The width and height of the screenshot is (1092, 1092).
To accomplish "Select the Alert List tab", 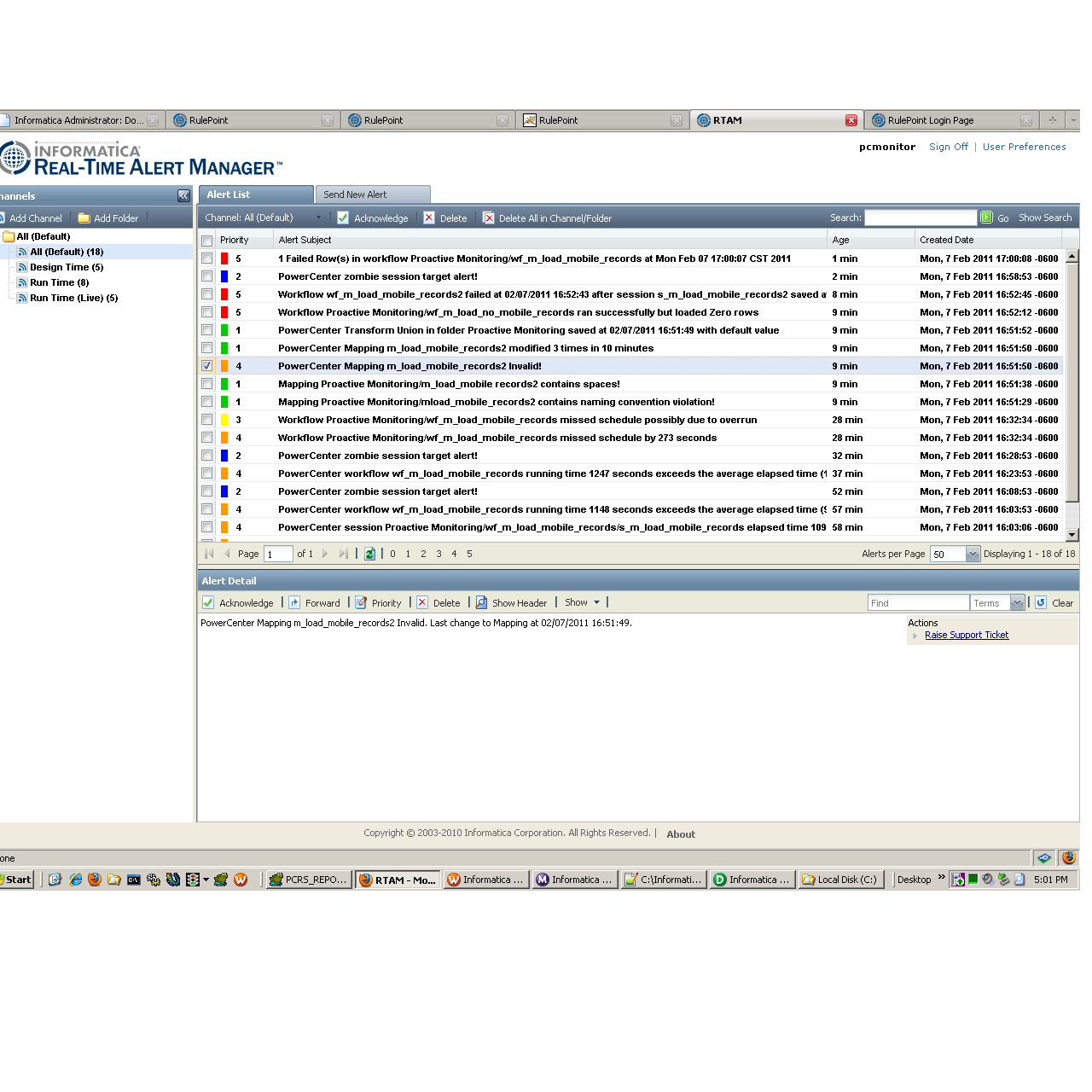I will [256, 195].
